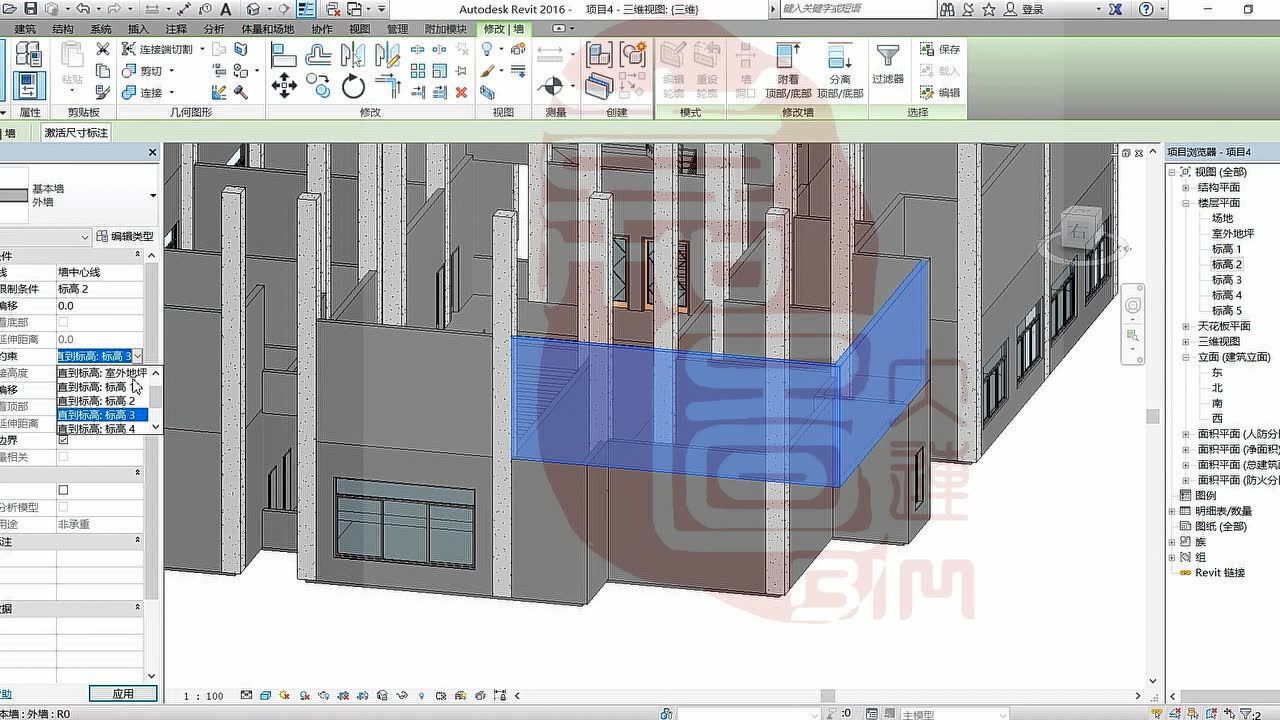
Task: Click the Undo arrow icon
Action: point(85,9)
